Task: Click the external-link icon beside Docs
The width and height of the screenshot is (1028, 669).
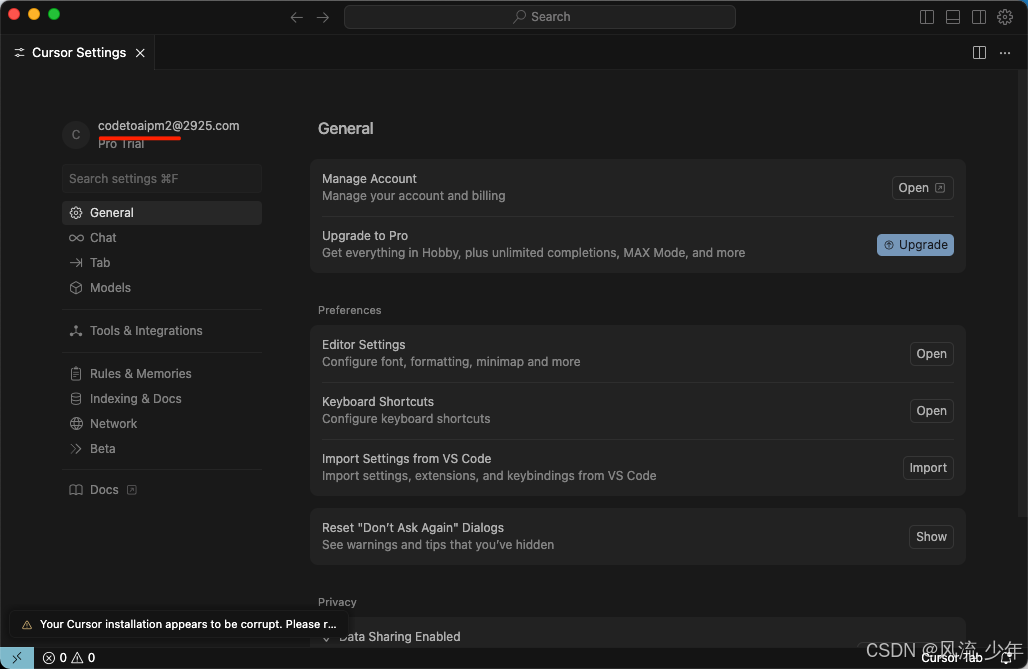Action: coord(132,490)
